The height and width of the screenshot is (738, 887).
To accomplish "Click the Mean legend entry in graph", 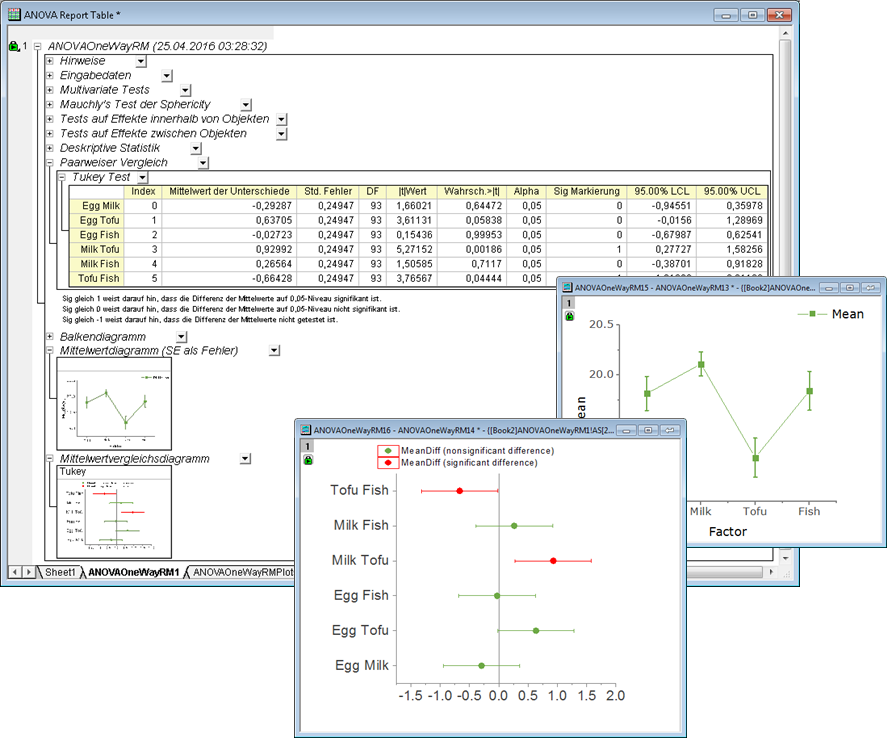I will 830,314.
